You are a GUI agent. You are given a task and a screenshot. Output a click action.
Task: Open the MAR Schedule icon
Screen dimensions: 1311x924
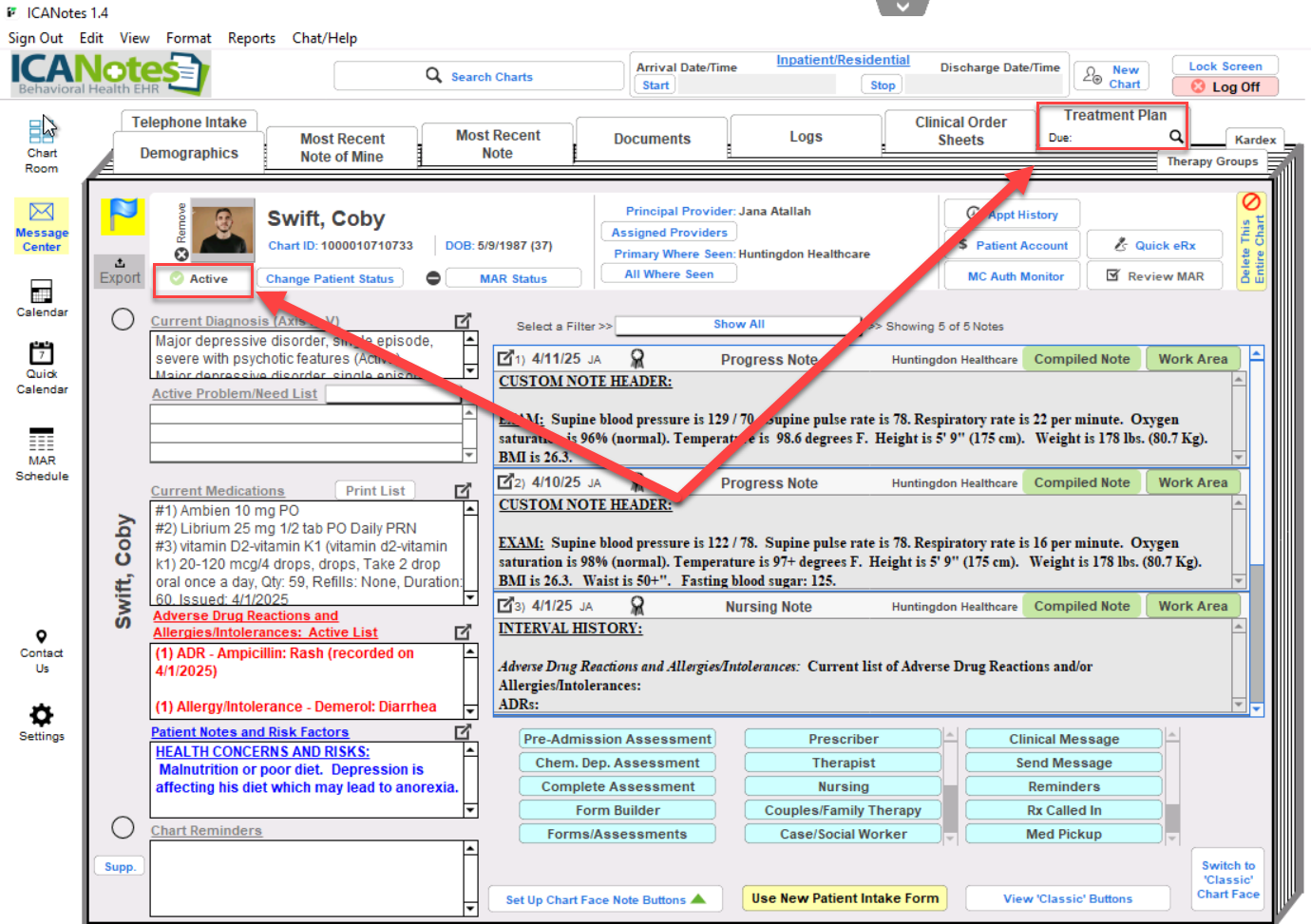[x=42, y=440]
